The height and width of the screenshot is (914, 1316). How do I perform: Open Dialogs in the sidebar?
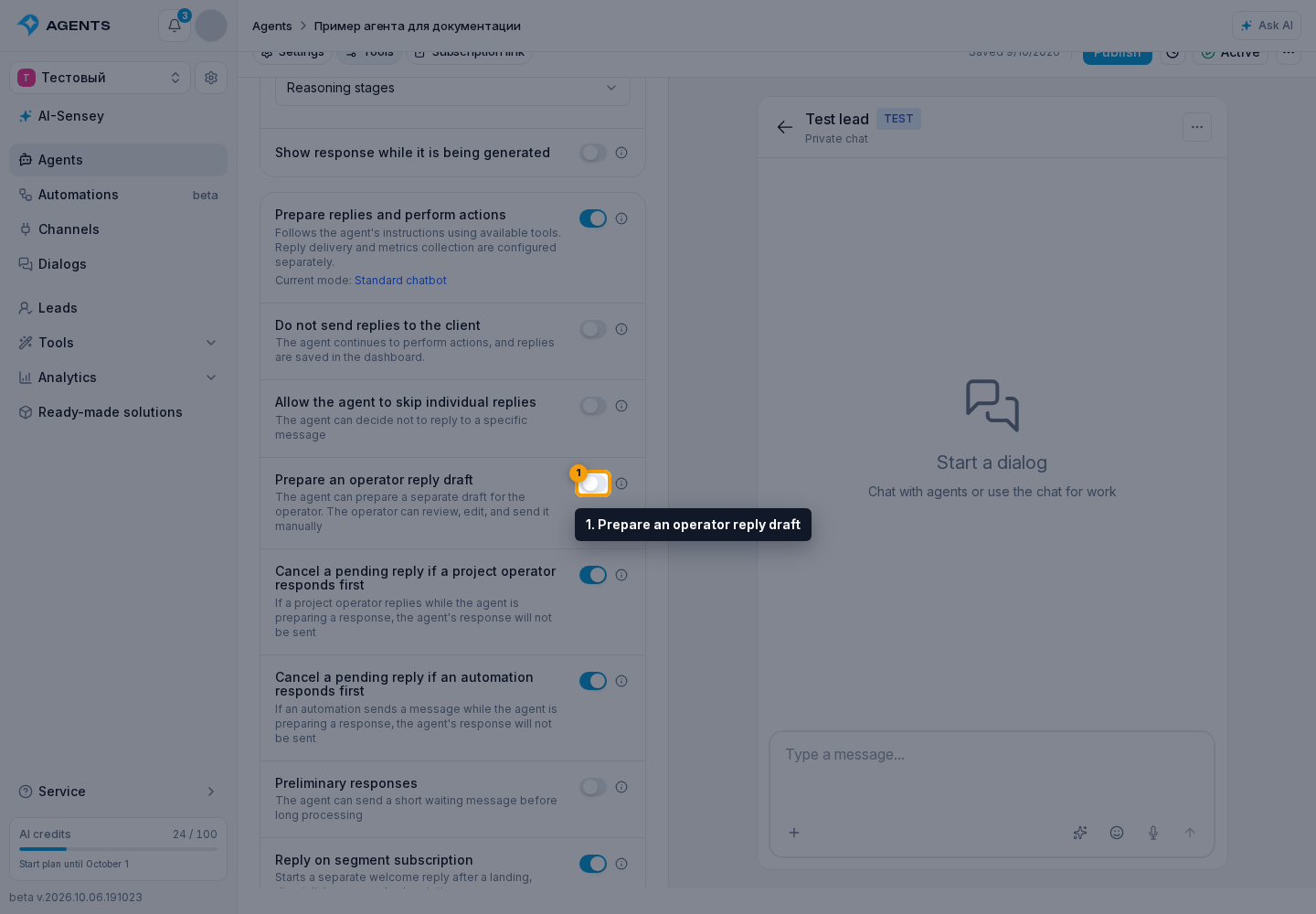119,264
